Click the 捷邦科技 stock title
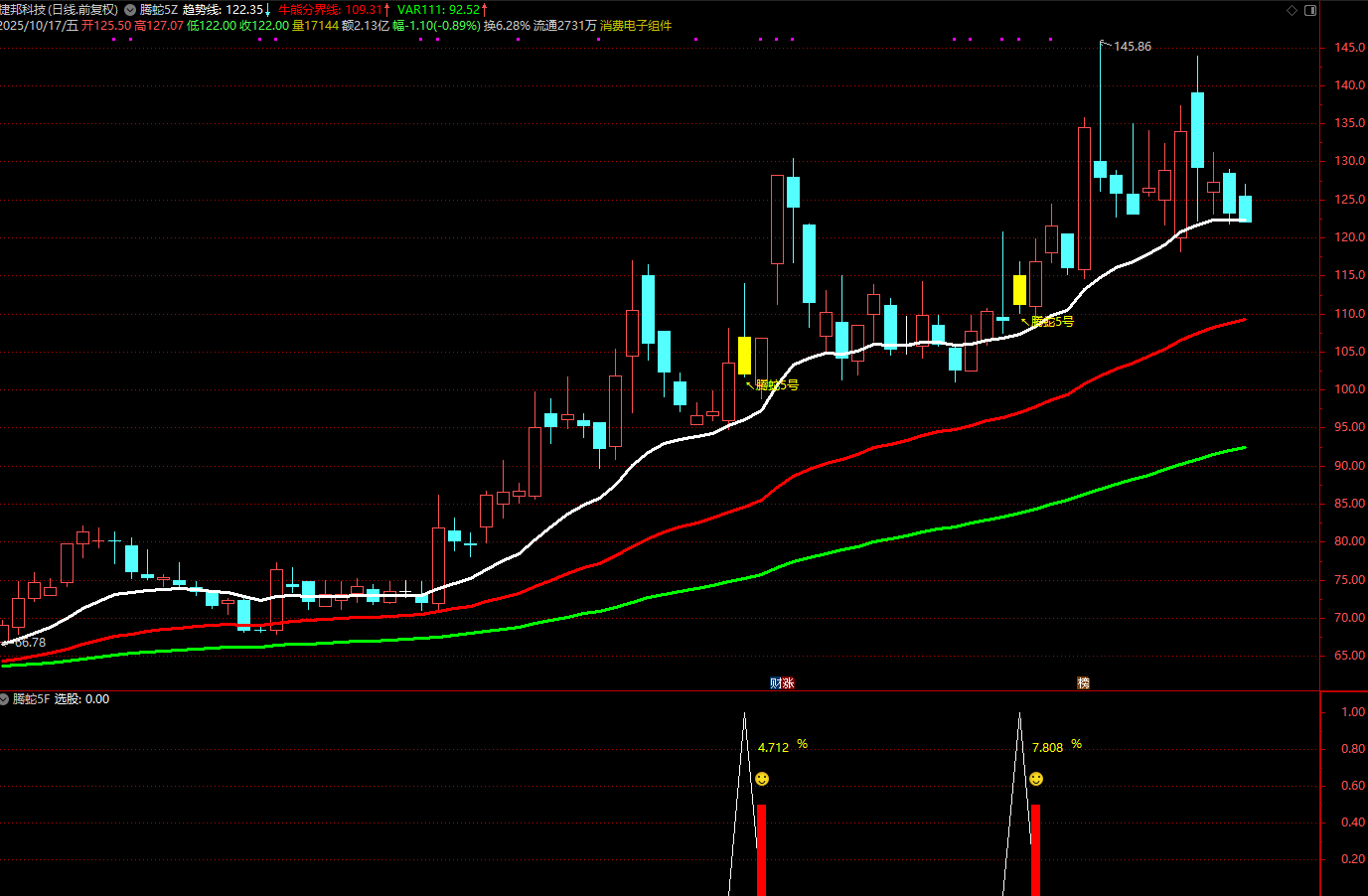This screenshot has height=896, width=1368. pyautogui.click(x=58, y=10)
